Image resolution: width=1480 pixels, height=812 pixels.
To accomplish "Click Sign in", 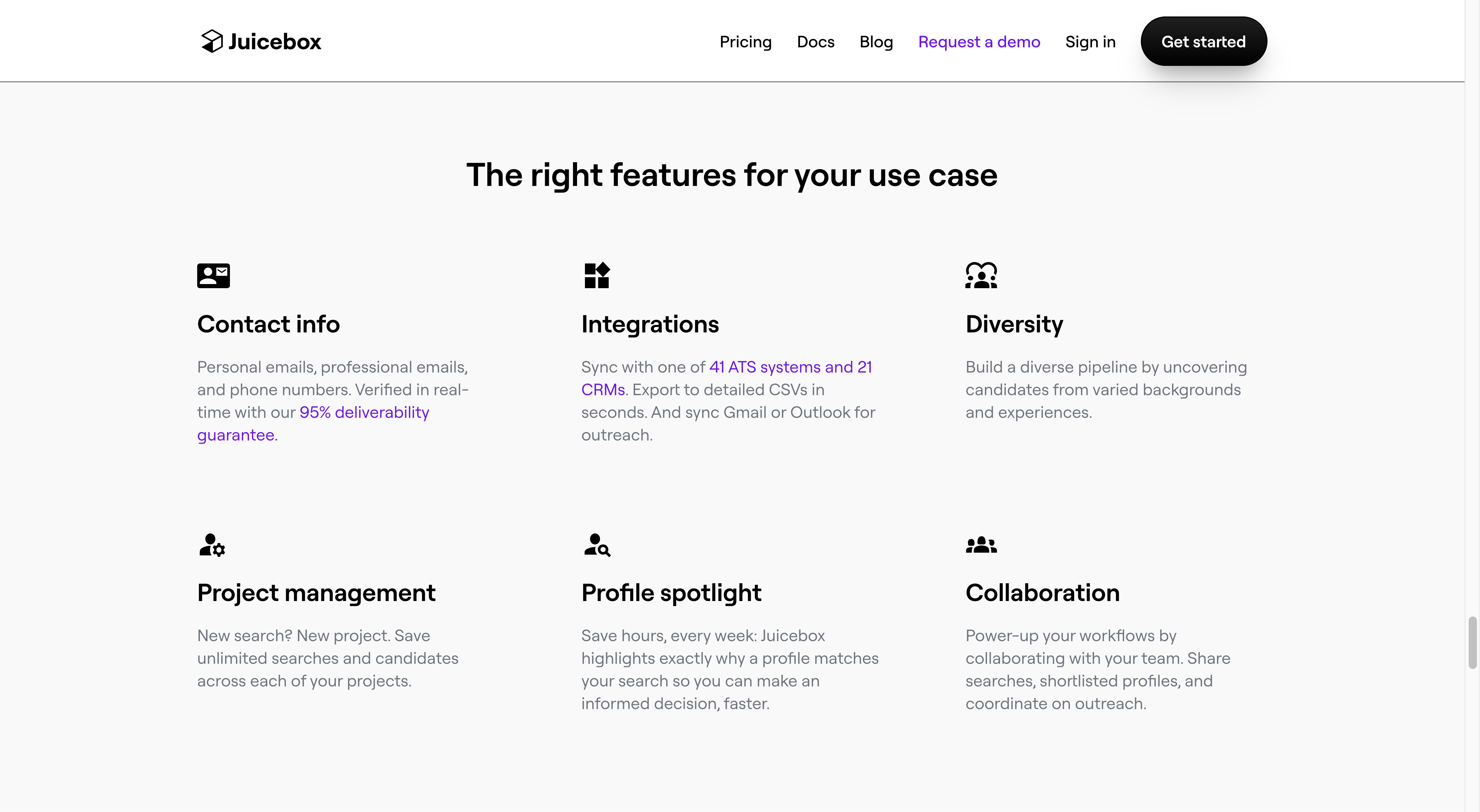I will tap(1090, 42).
